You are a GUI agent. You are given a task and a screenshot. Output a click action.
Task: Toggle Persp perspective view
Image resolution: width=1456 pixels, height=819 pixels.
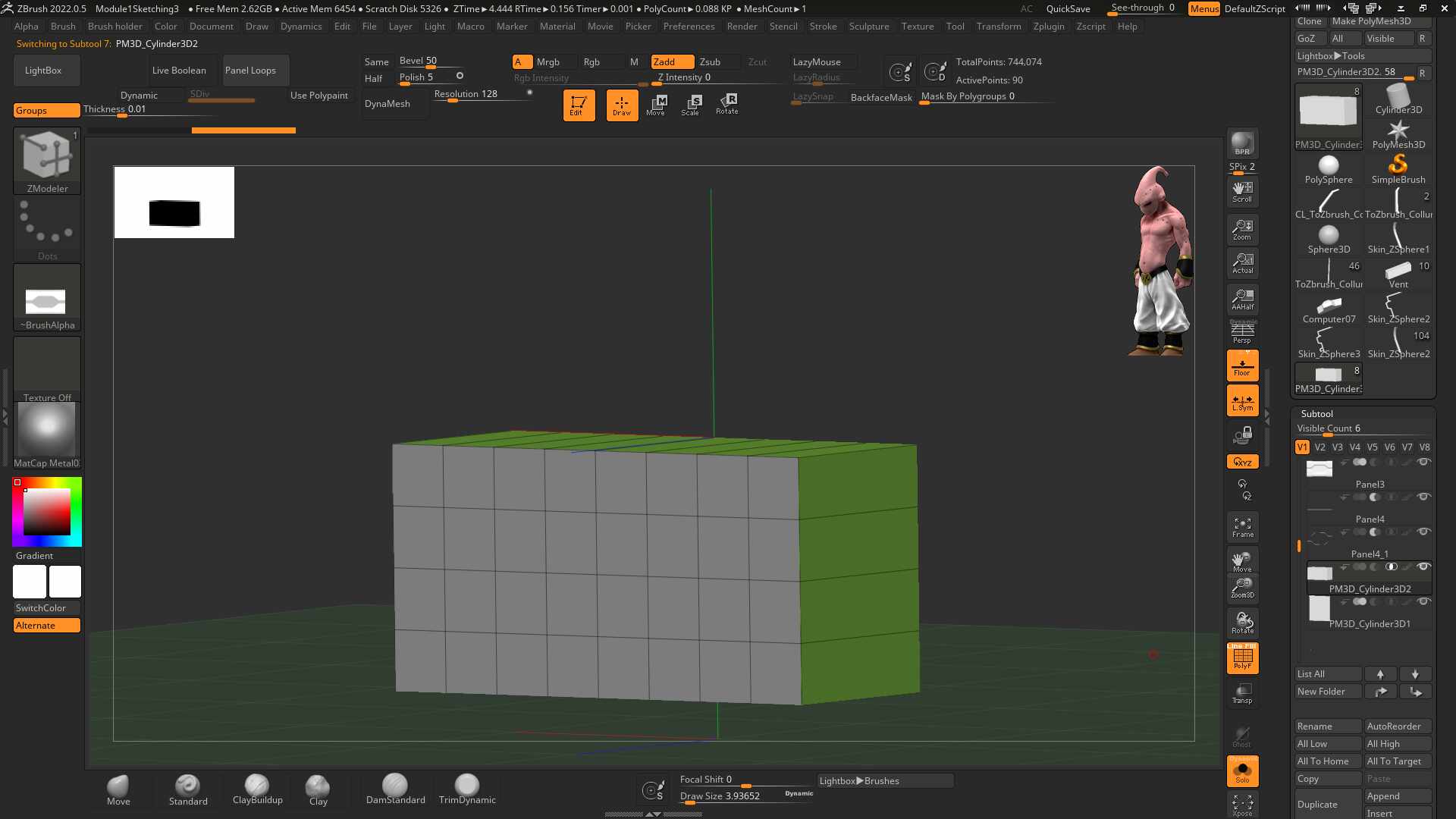[x=1242, y=331]
